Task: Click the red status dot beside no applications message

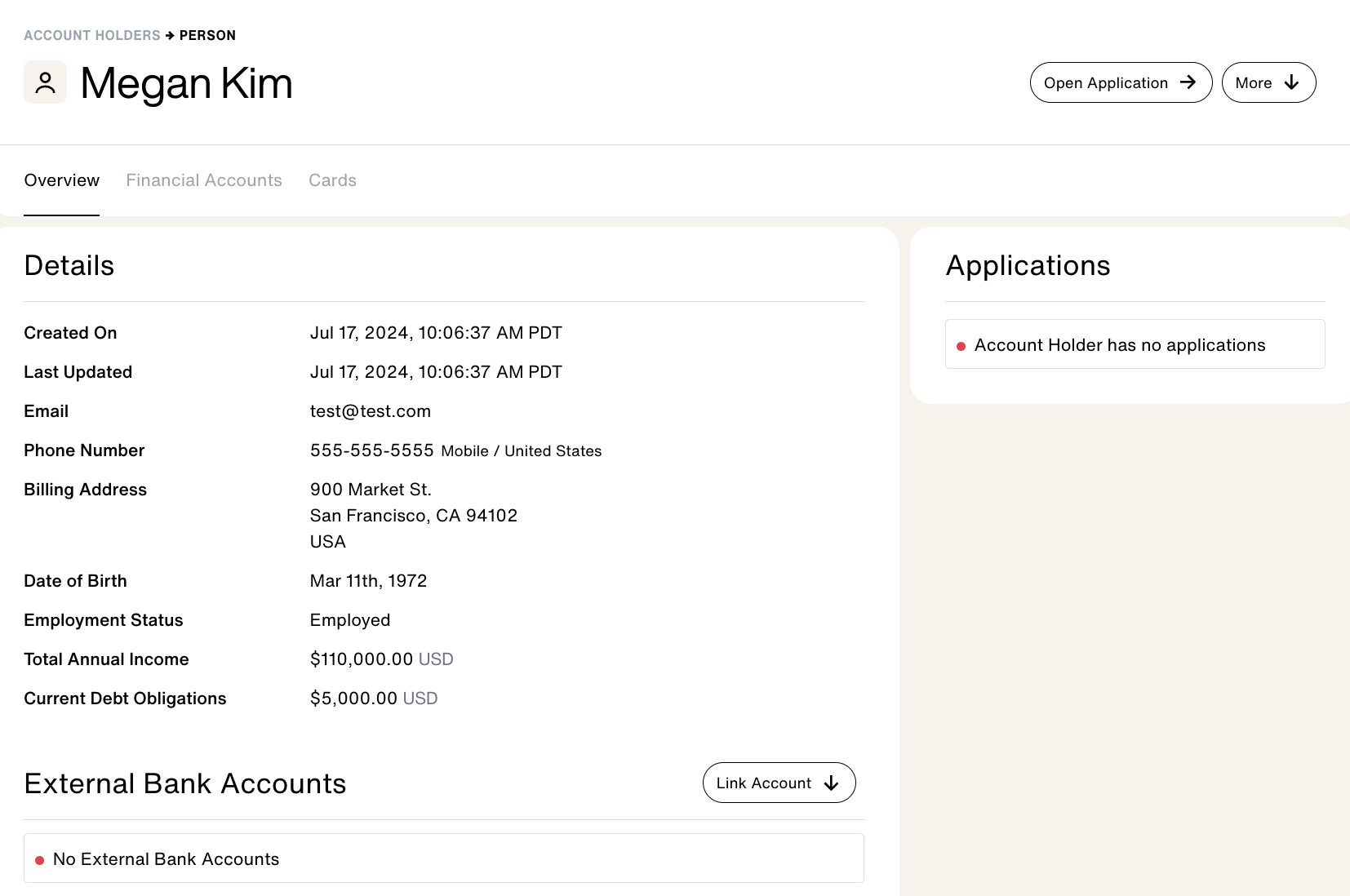Action: (962, 345)
